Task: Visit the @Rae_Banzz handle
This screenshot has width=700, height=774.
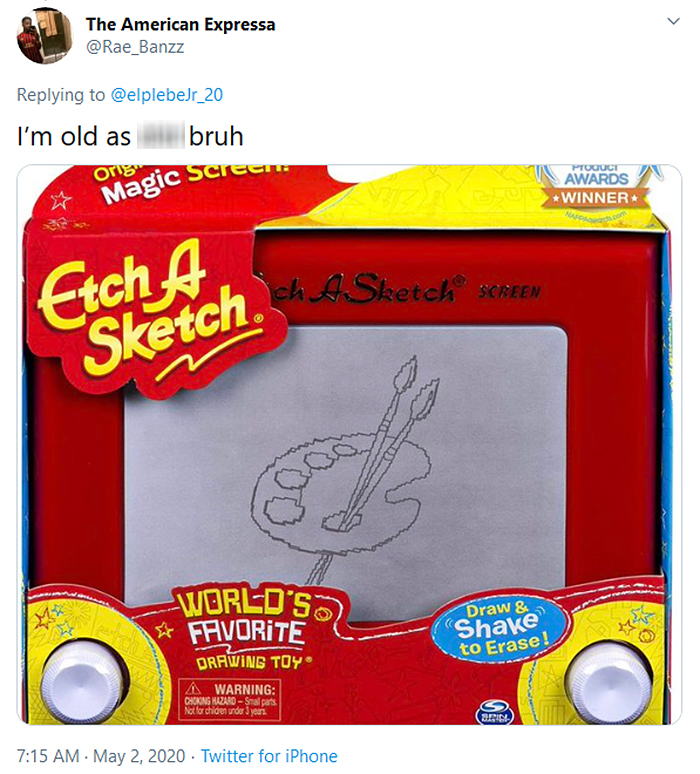Action: (135, 47)
